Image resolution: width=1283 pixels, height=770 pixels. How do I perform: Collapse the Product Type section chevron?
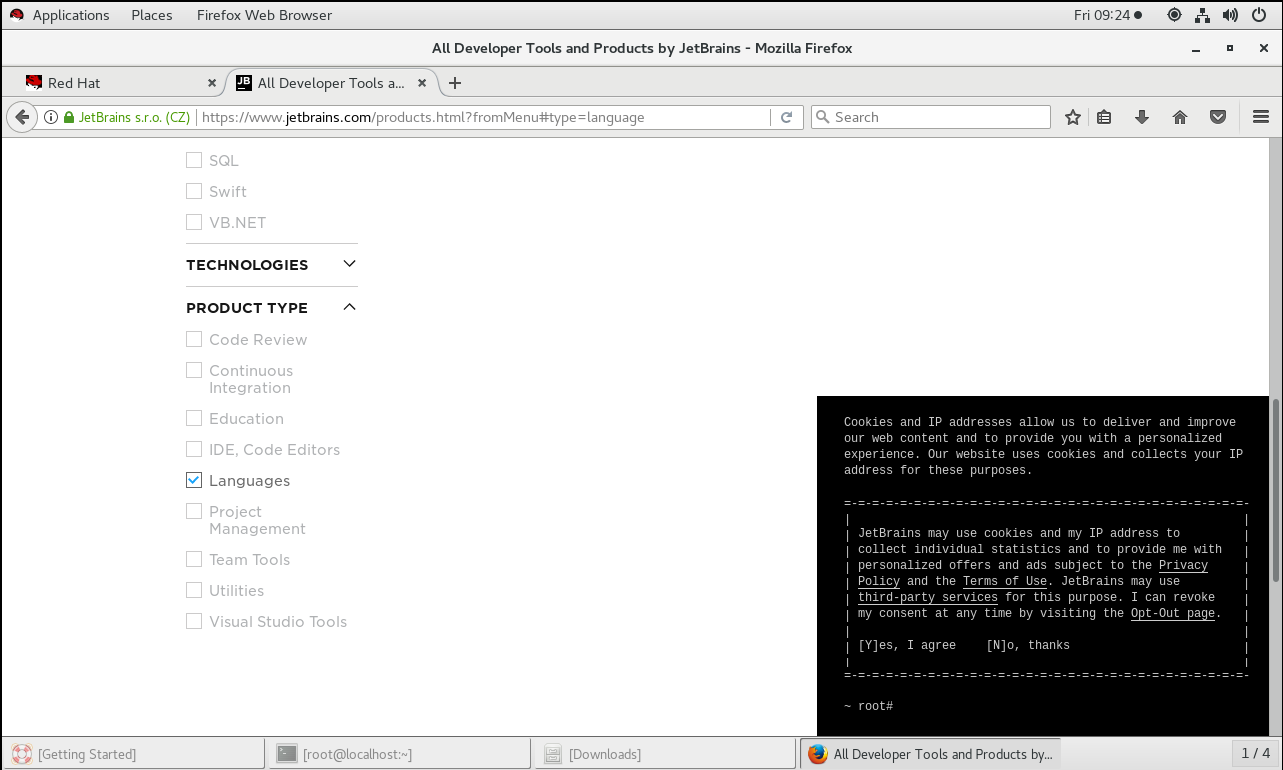tap(349, 307)
